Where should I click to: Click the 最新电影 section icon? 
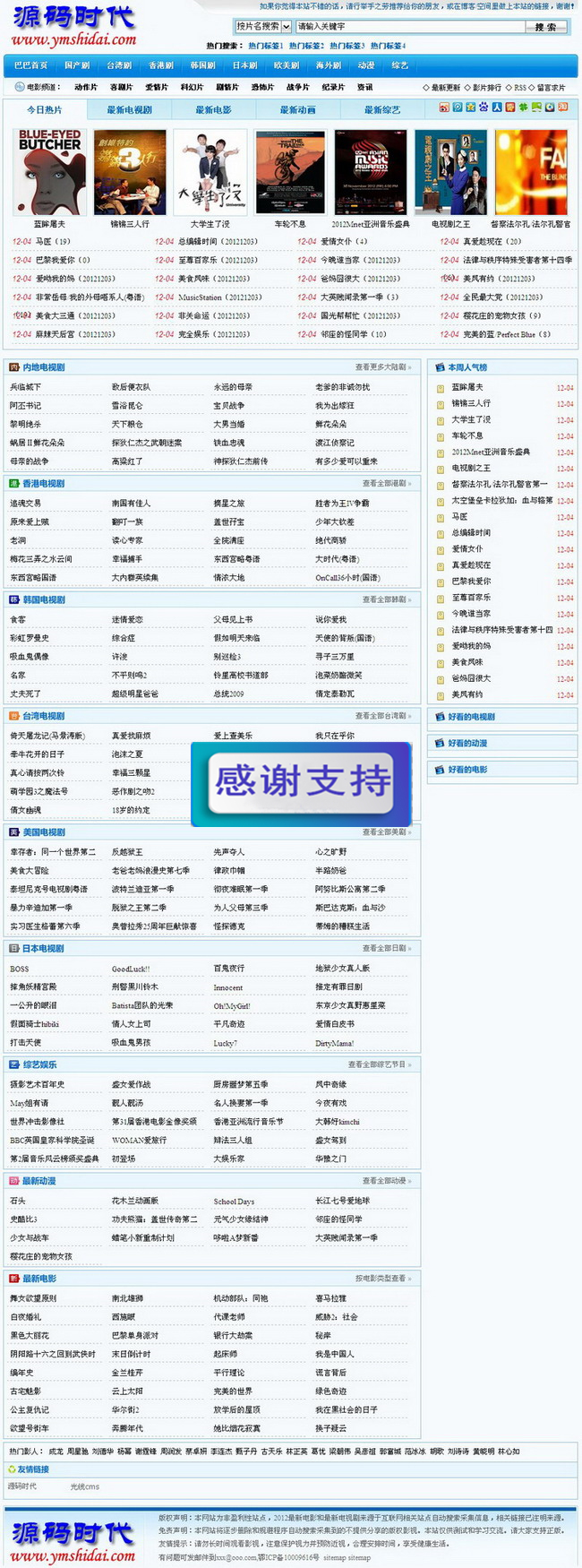14,1279
